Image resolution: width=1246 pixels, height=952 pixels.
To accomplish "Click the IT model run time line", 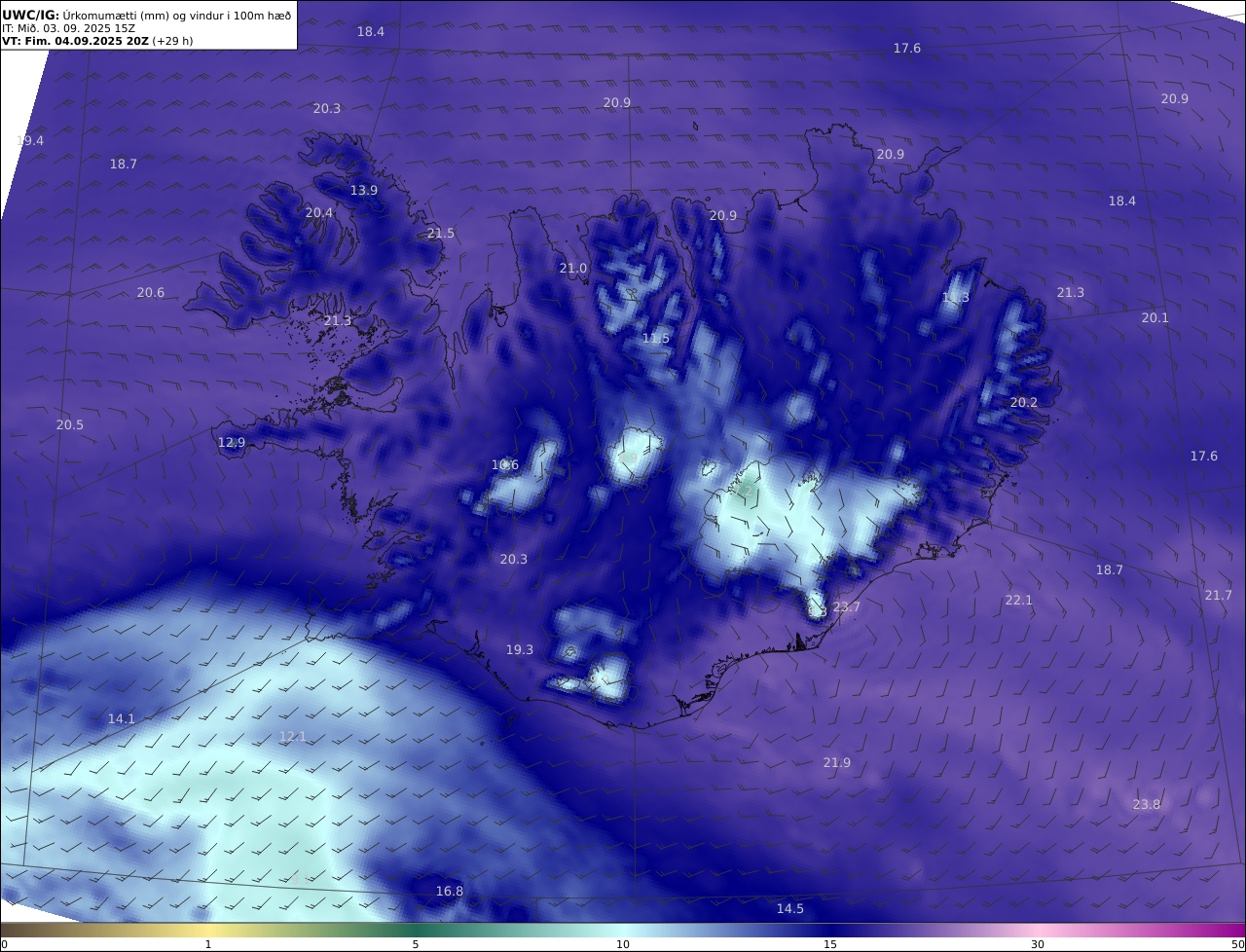I will (x=68, y=28).
